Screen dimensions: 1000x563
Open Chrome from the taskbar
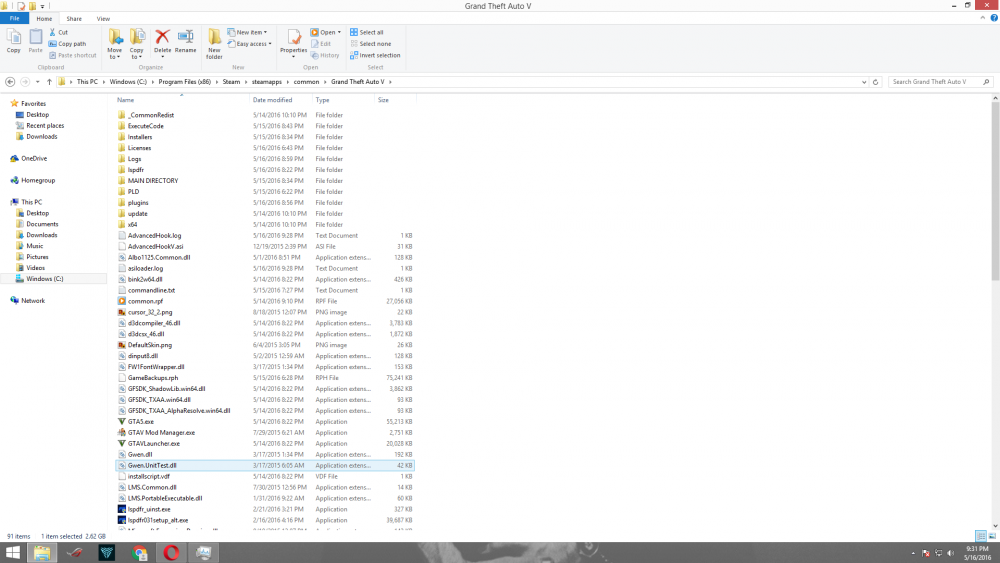(139, 552)
